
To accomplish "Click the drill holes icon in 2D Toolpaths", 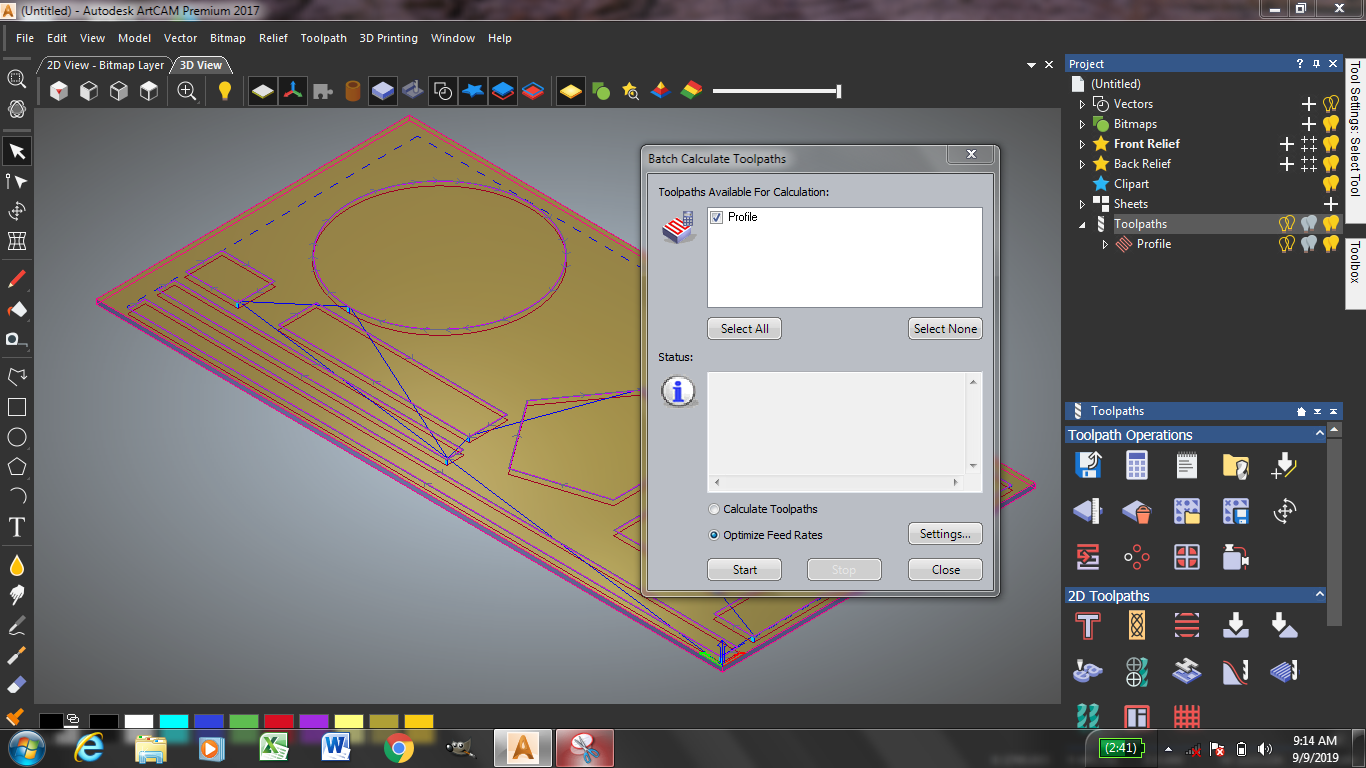I will pos(1137,671).
